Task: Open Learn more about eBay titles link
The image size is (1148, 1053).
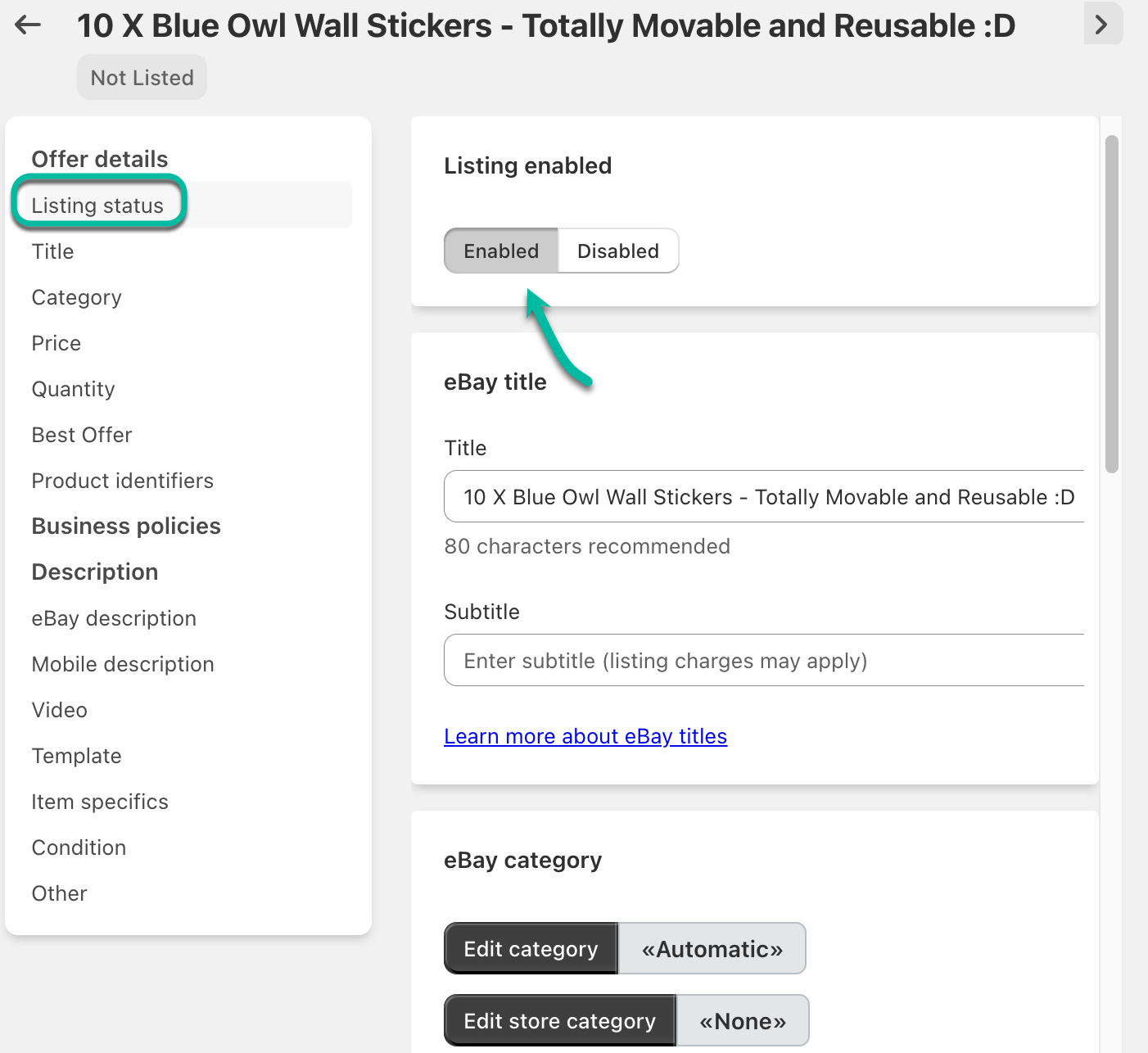Action: (585, 736)
